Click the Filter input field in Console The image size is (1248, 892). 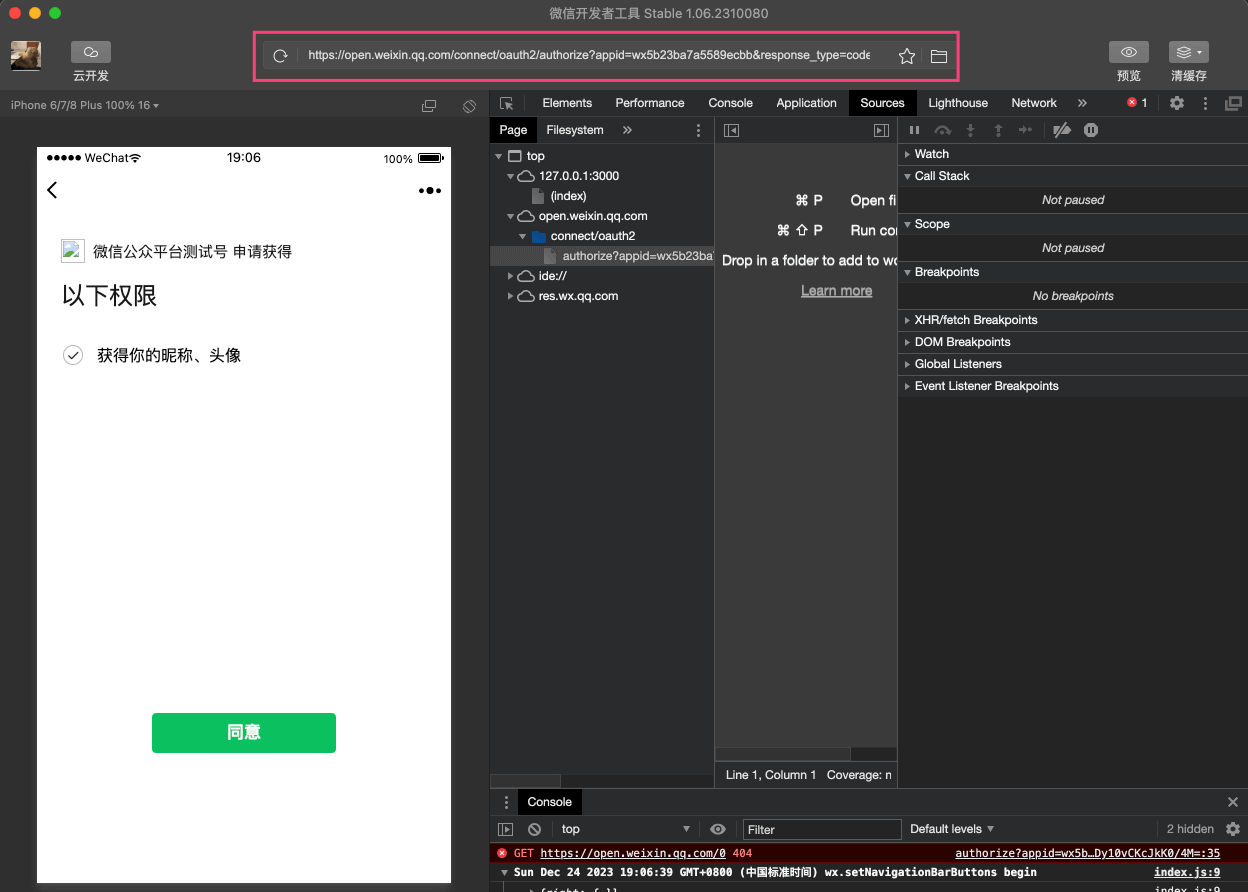pyautogui.click(x=821, y=829)
